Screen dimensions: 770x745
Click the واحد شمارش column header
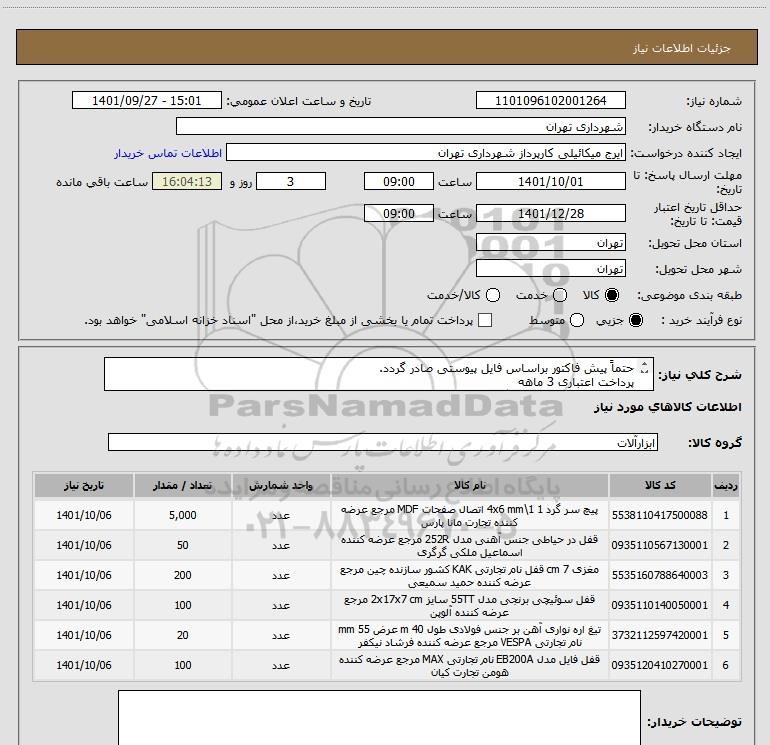point(281,485)
